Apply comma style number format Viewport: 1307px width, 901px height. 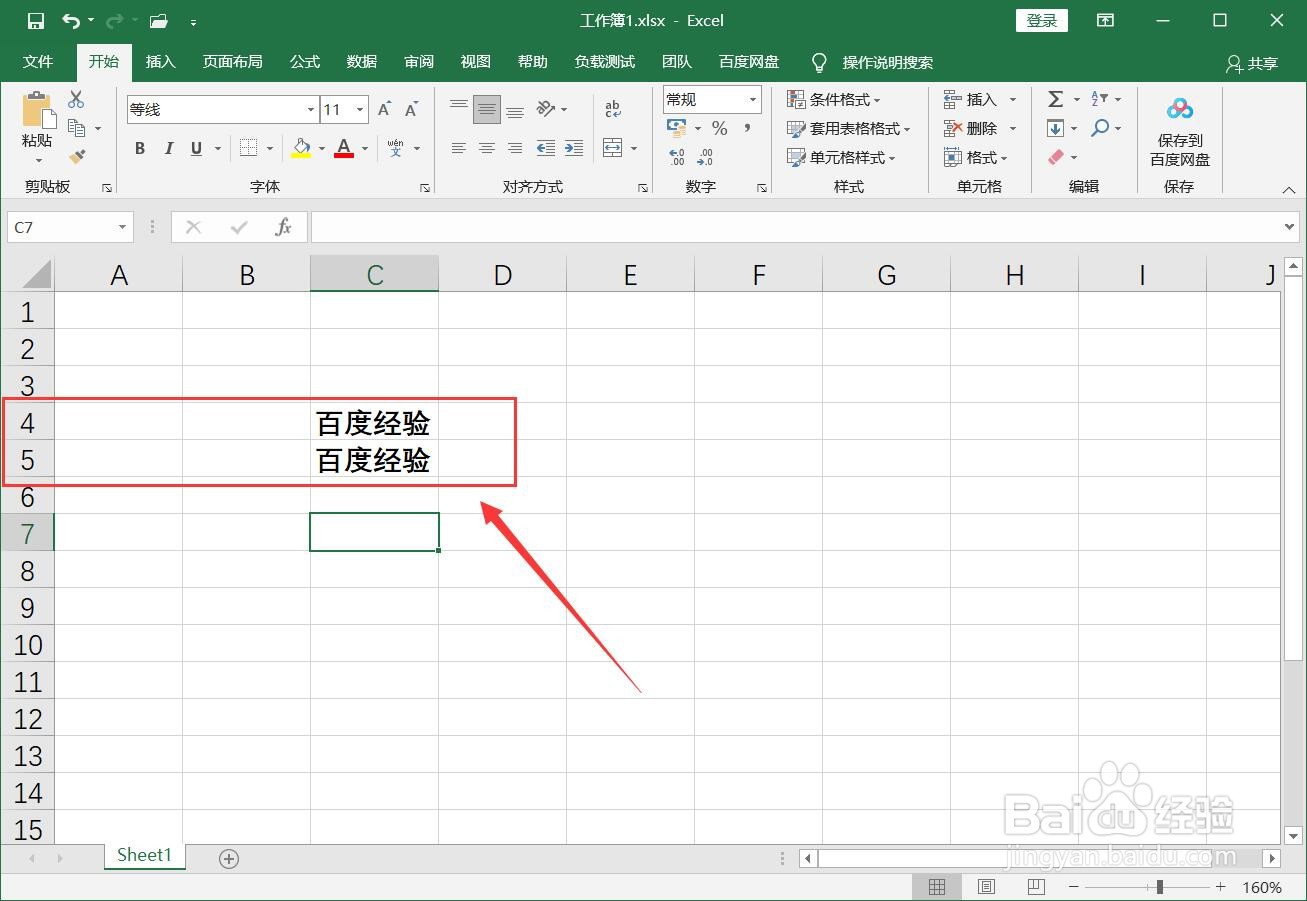tap(747, 128)
